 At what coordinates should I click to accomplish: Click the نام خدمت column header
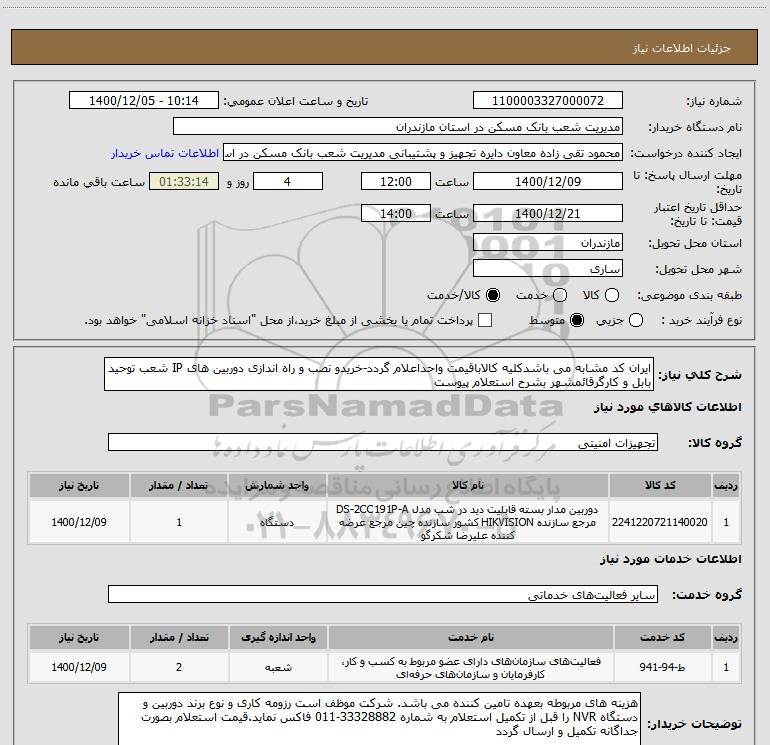click(x=470, y=637)
